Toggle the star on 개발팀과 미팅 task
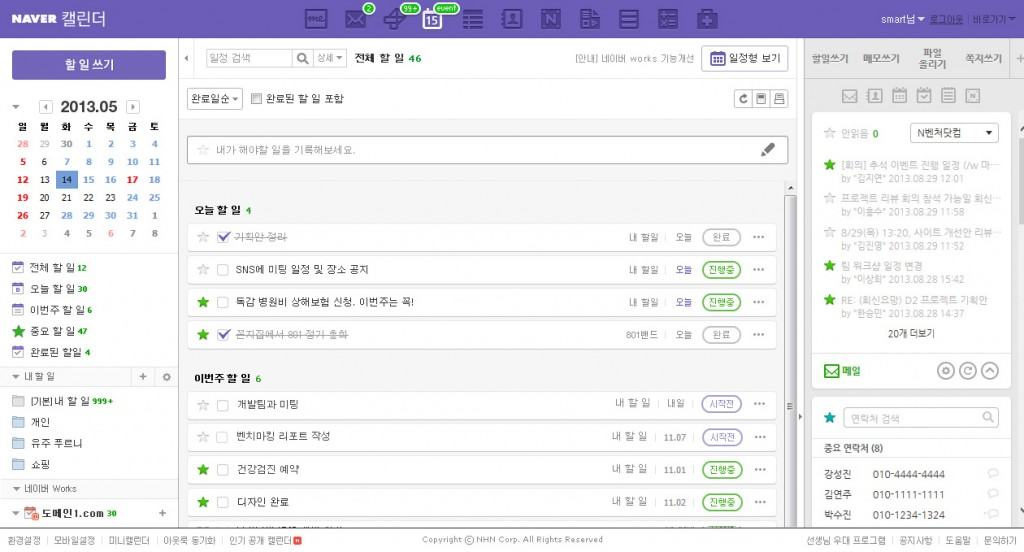1024x552 pixels. [x=204, y=404]
